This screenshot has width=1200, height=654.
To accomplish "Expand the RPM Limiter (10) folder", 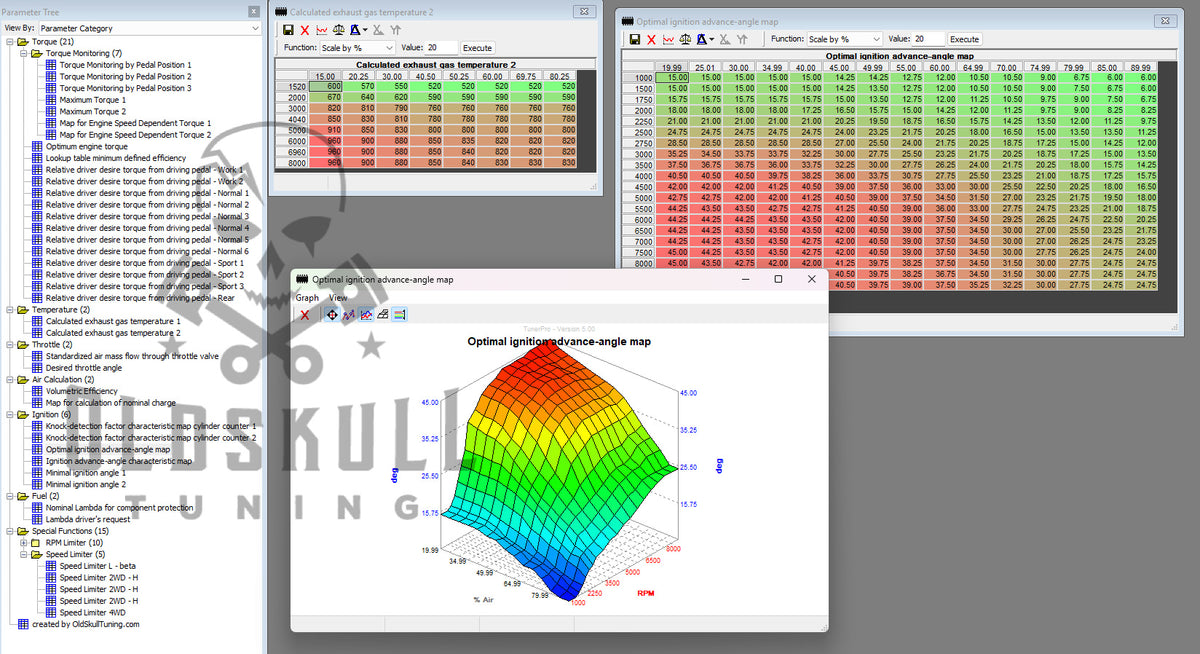I will click(x=24, y=542).
